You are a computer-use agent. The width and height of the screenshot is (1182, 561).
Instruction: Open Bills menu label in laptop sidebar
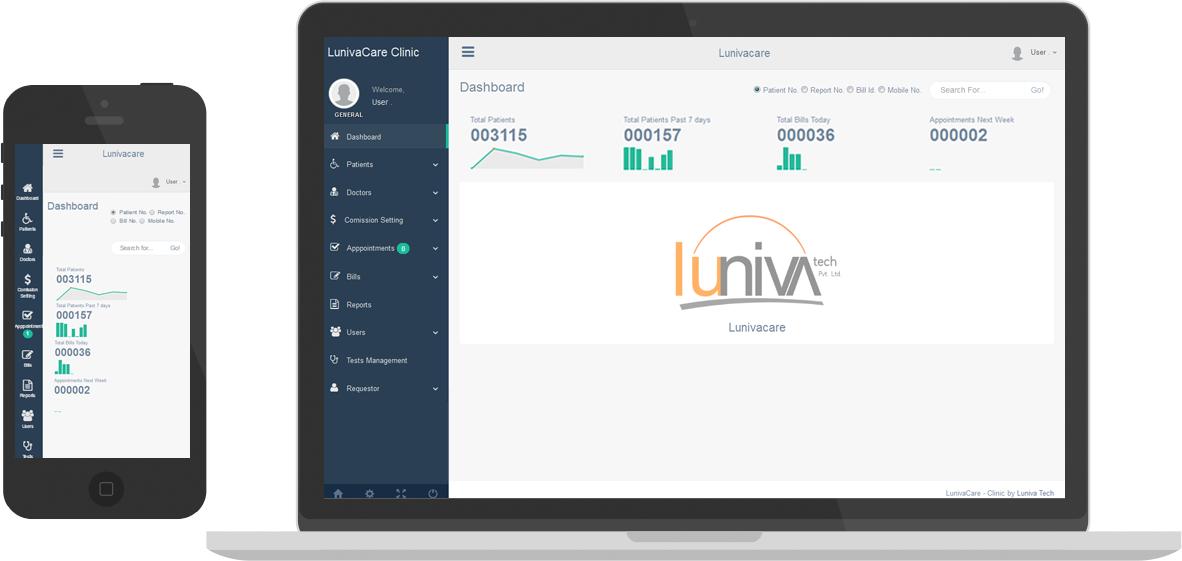click(x=354, y=277)
